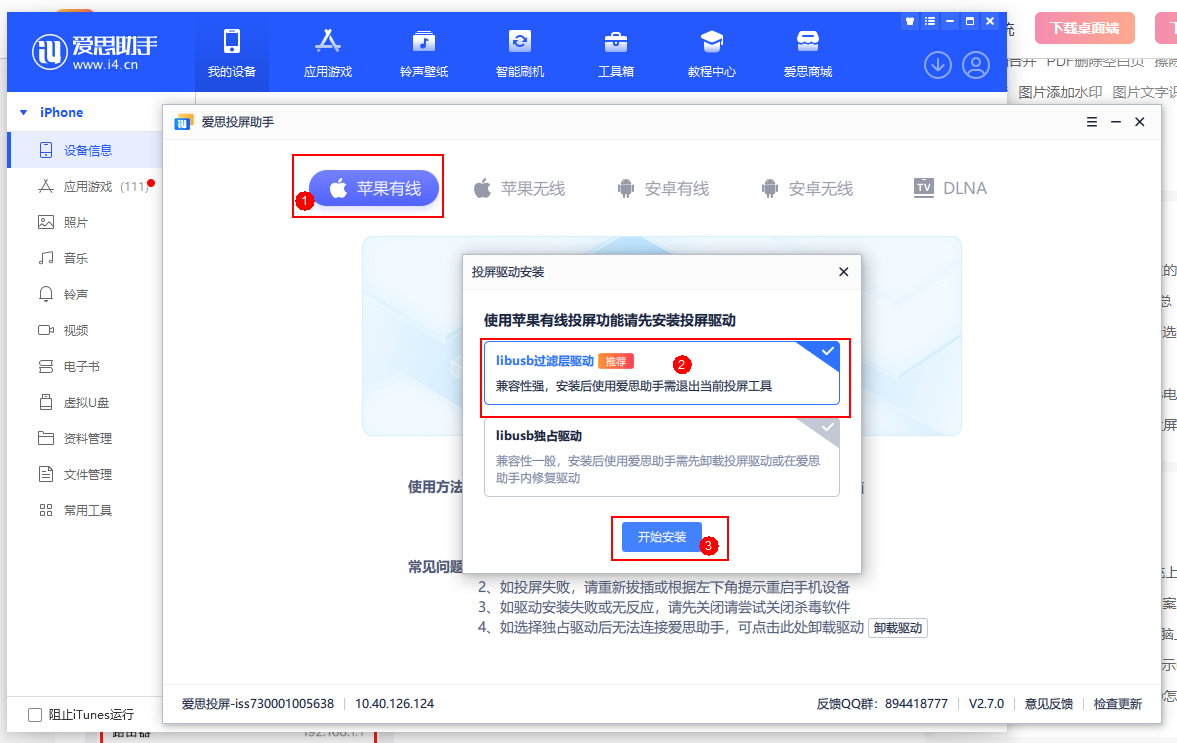1177x743 pixels.
Task: Open the 教程中心 section
Action: coord(712,53)
